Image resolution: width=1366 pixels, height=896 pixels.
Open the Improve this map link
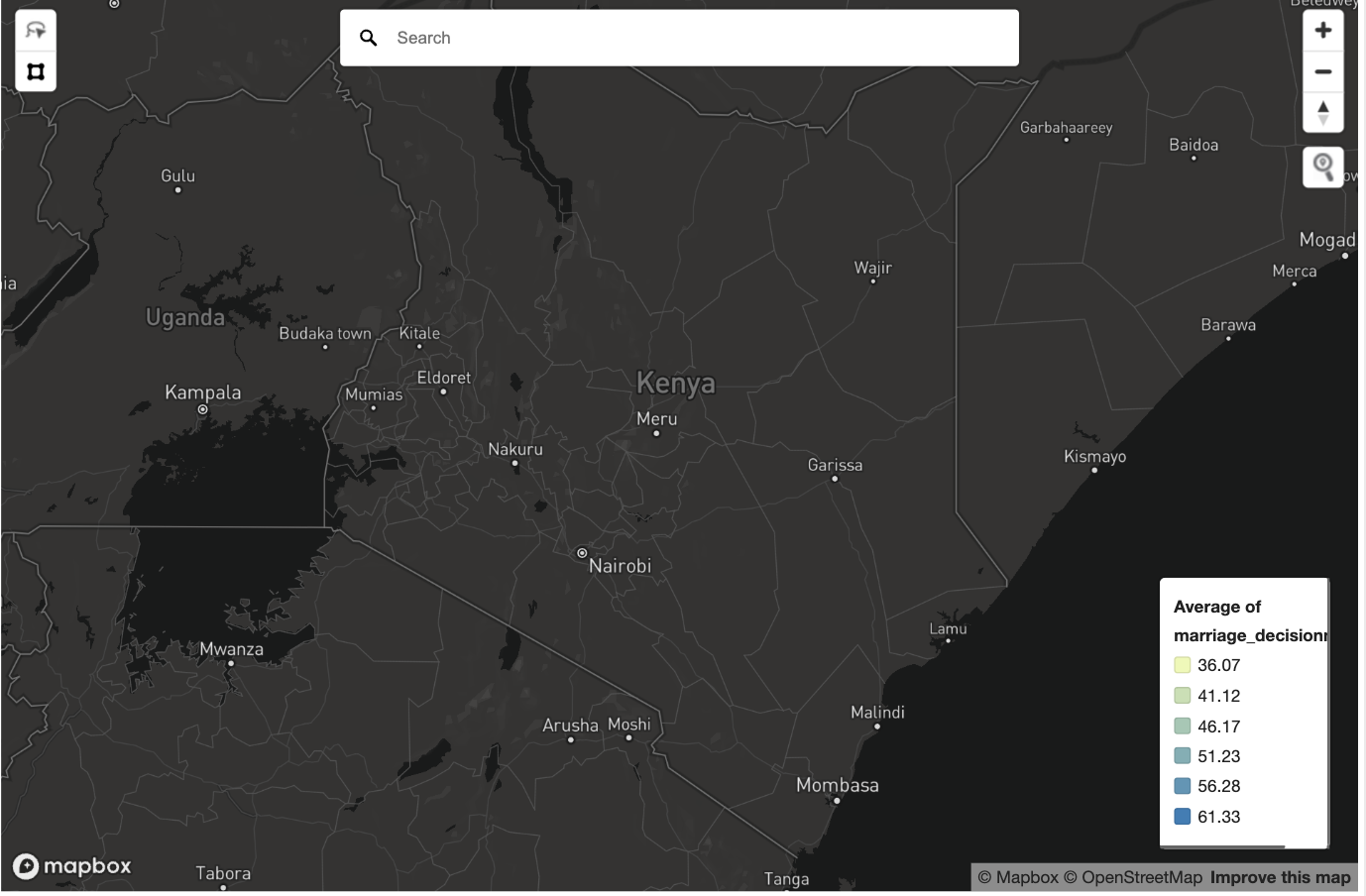pyautogui.click(x=1279, y=877)
